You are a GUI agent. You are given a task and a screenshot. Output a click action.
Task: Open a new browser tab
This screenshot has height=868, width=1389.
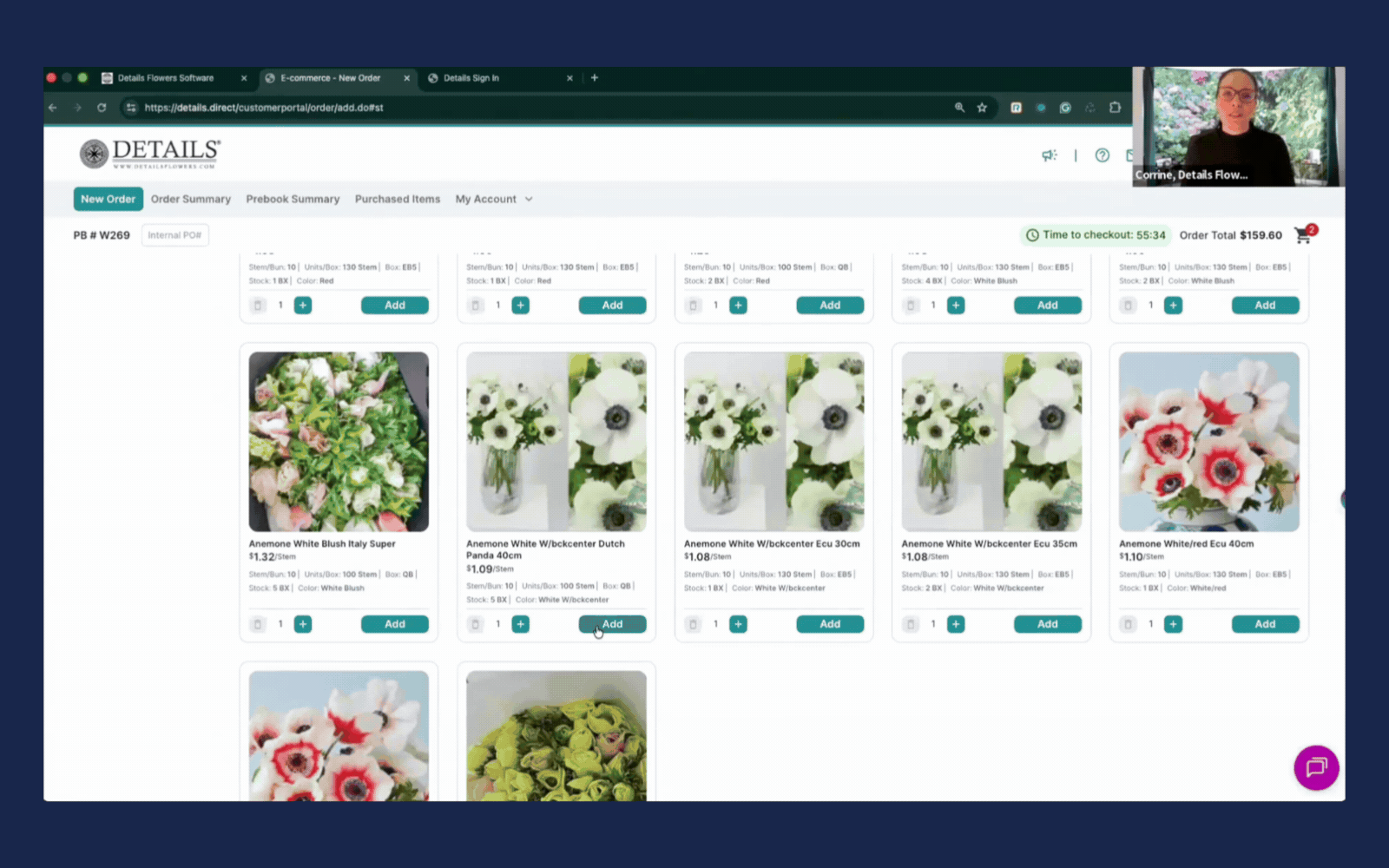pyautogui.click(x=595, y=78)
